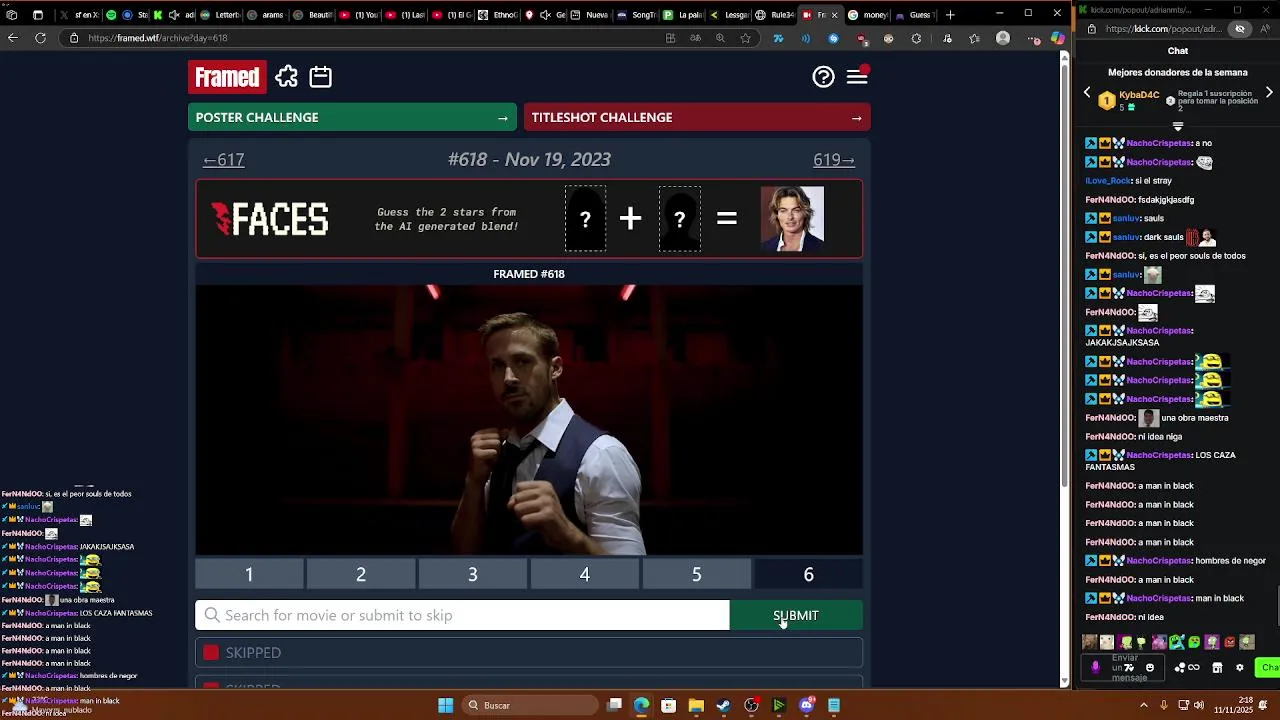Image resolution: width=1280 pixels, height=720 pixels.
Task: Open a new browser tab
Action: point(950,14)
